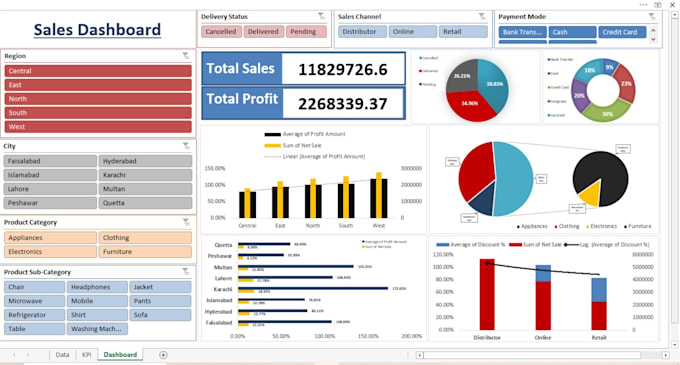Clear filter icon on Sales Channel slicer
Viewport: 680px width, 365px height.
(x=482, y=16)
